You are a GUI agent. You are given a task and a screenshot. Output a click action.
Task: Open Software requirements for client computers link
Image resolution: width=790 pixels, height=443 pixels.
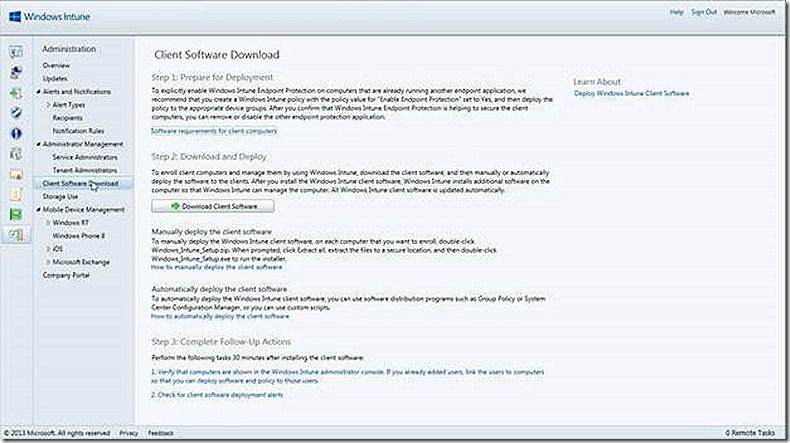214,131
